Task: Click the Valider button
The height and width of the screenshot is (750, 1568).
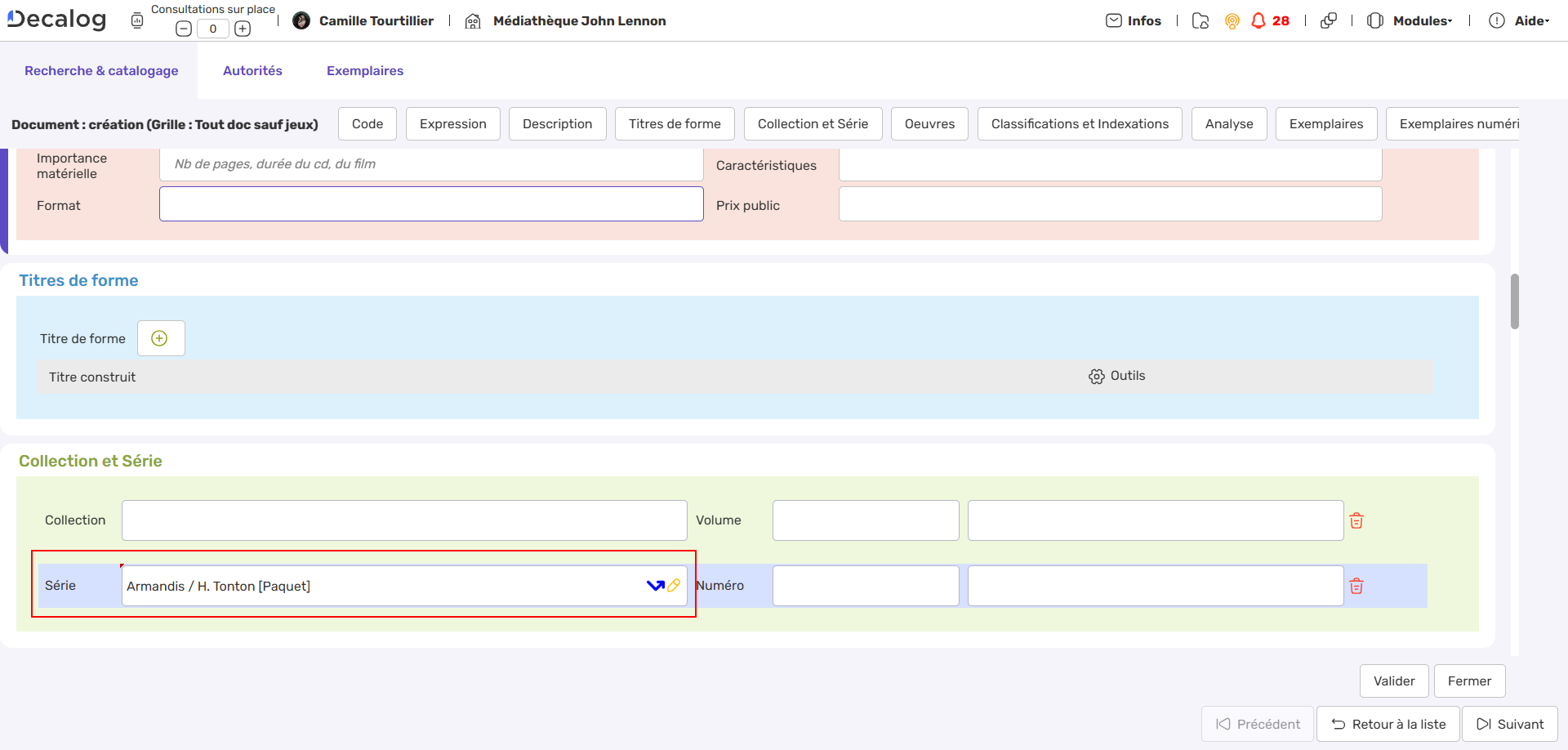Action: [x=1393, y=681]
